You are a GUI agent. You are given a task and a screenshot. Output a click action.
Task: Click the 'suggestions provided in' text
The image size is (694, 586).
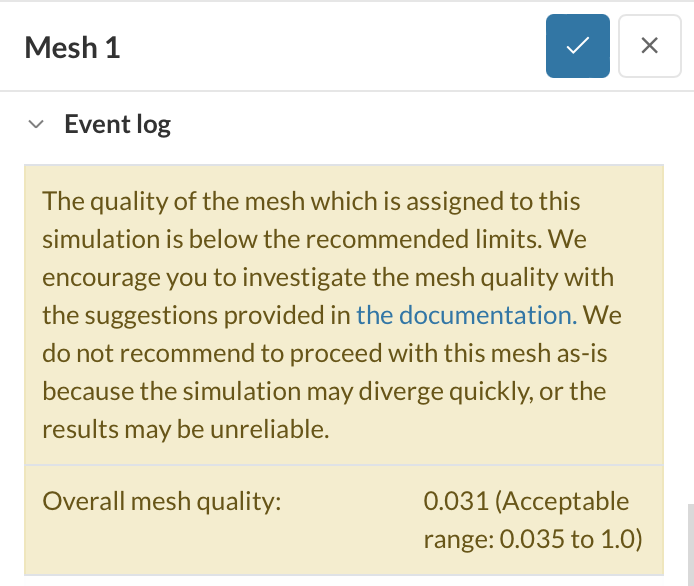[x=196, y=315]
